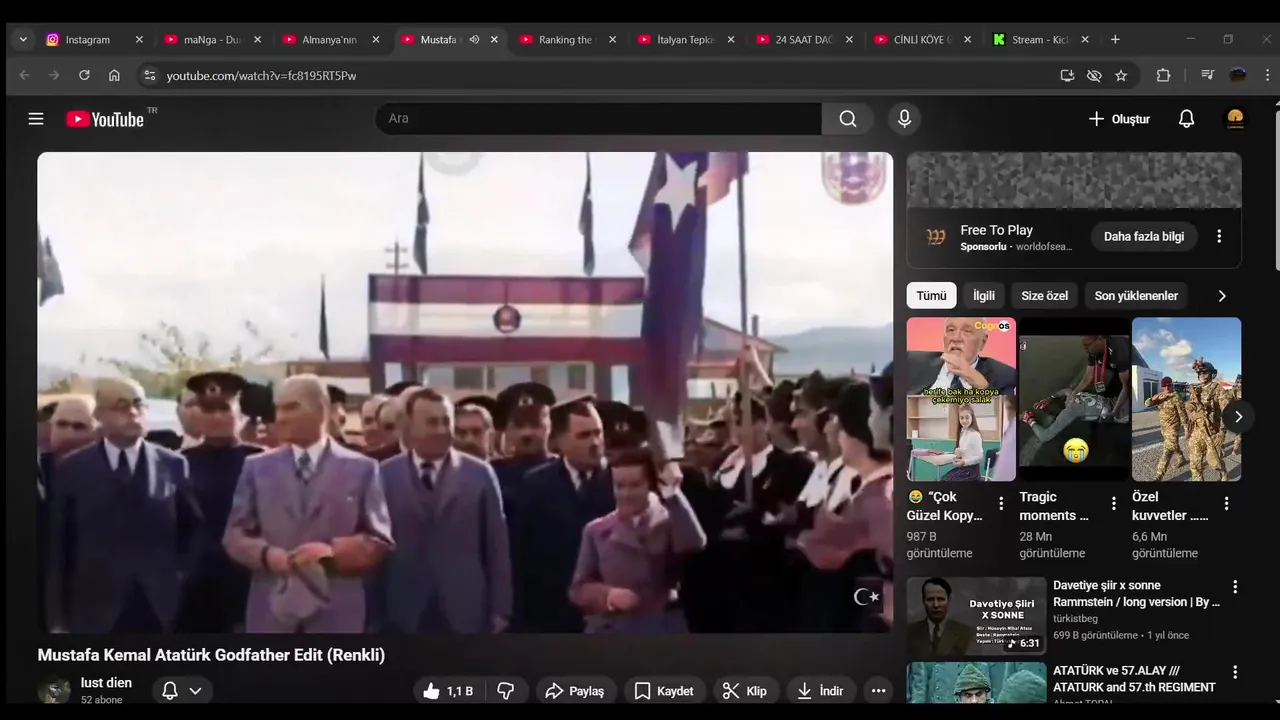Close the 24 SAAT DAĞ tab

click(x=849, y=40)
